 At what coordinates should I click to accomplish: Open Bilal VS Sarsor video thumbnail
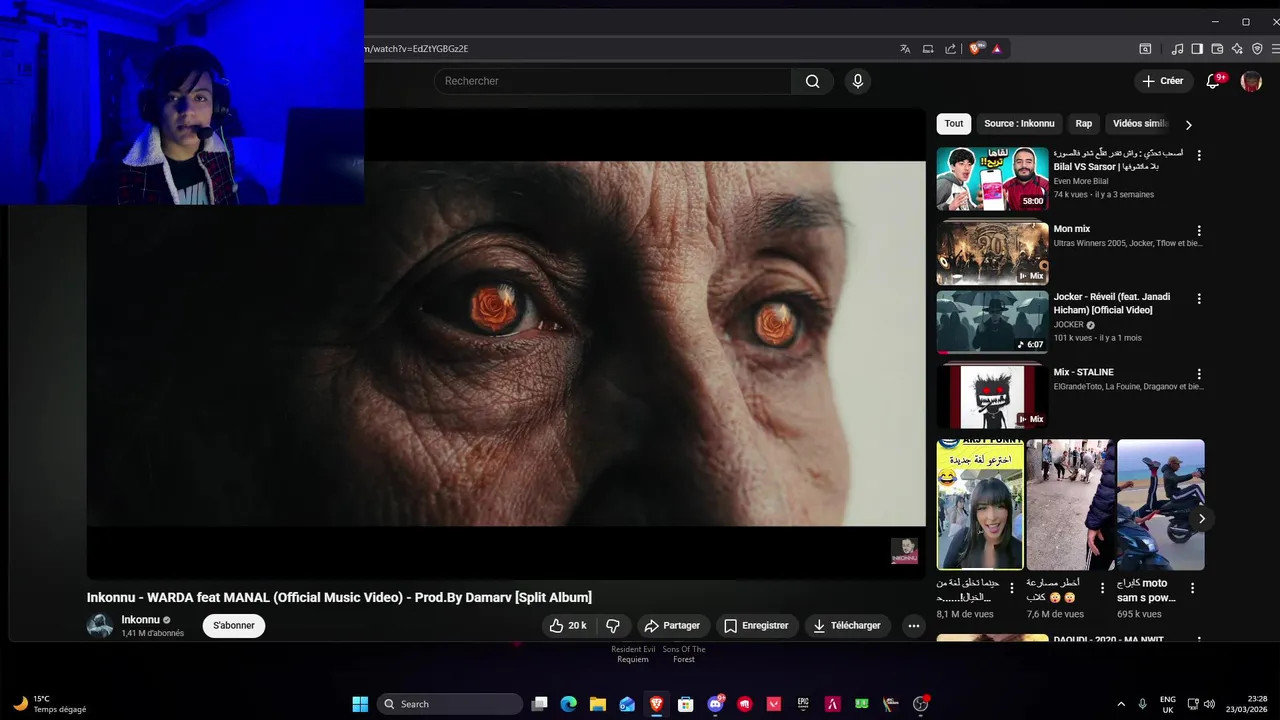[992, 179]
